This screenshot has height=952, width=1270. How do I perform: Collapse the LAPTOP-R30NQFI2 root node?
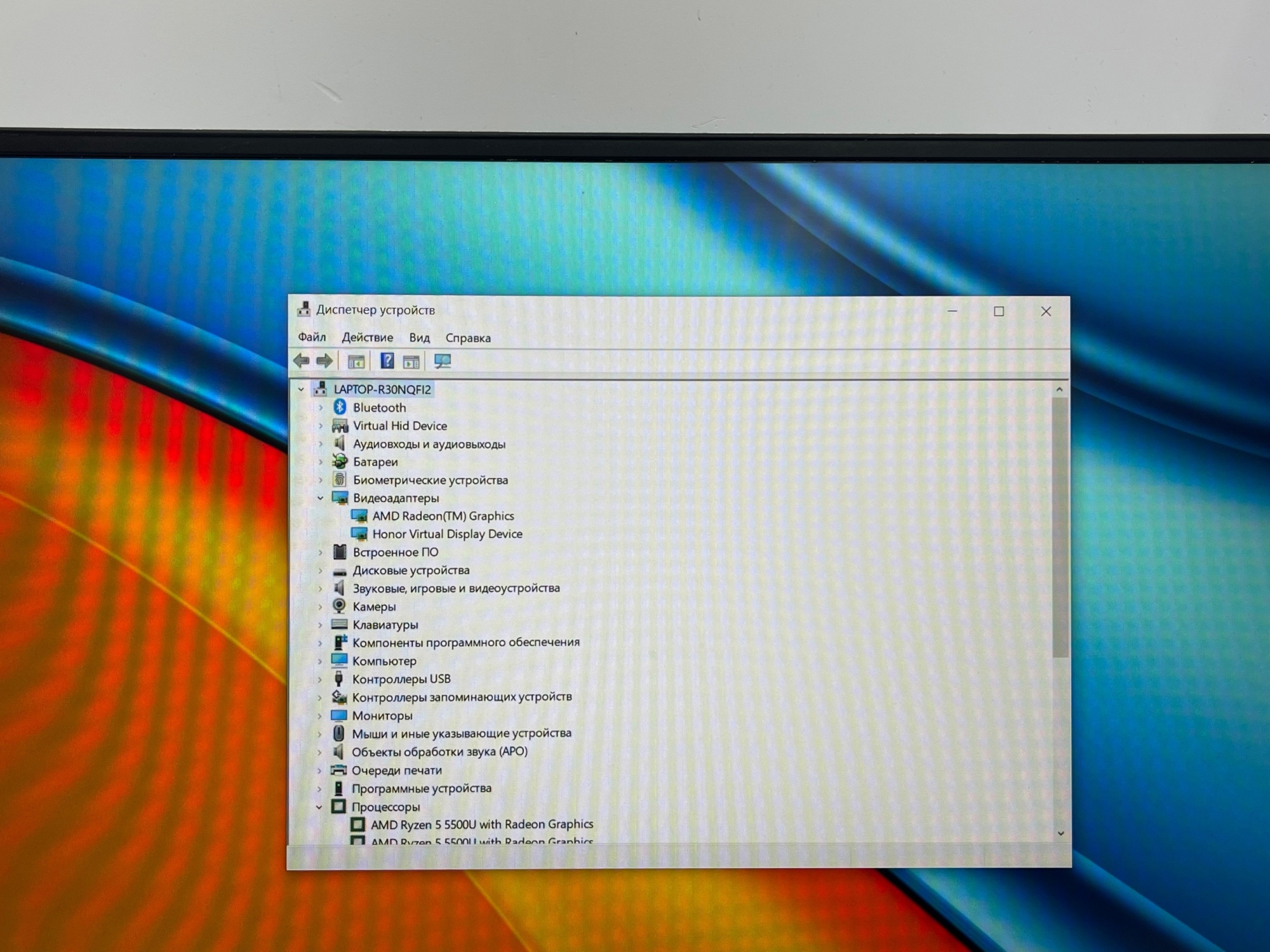click(301, 389)
